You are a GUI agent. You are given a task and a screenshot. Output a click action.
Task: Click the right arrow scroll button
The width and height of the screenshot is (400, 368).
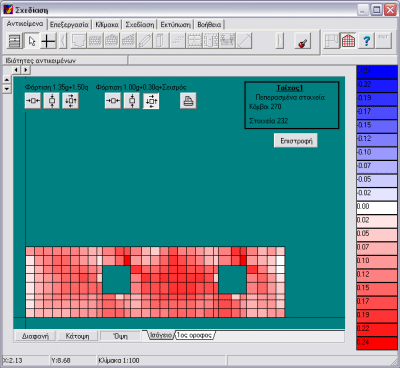click(x=26, y=70)
